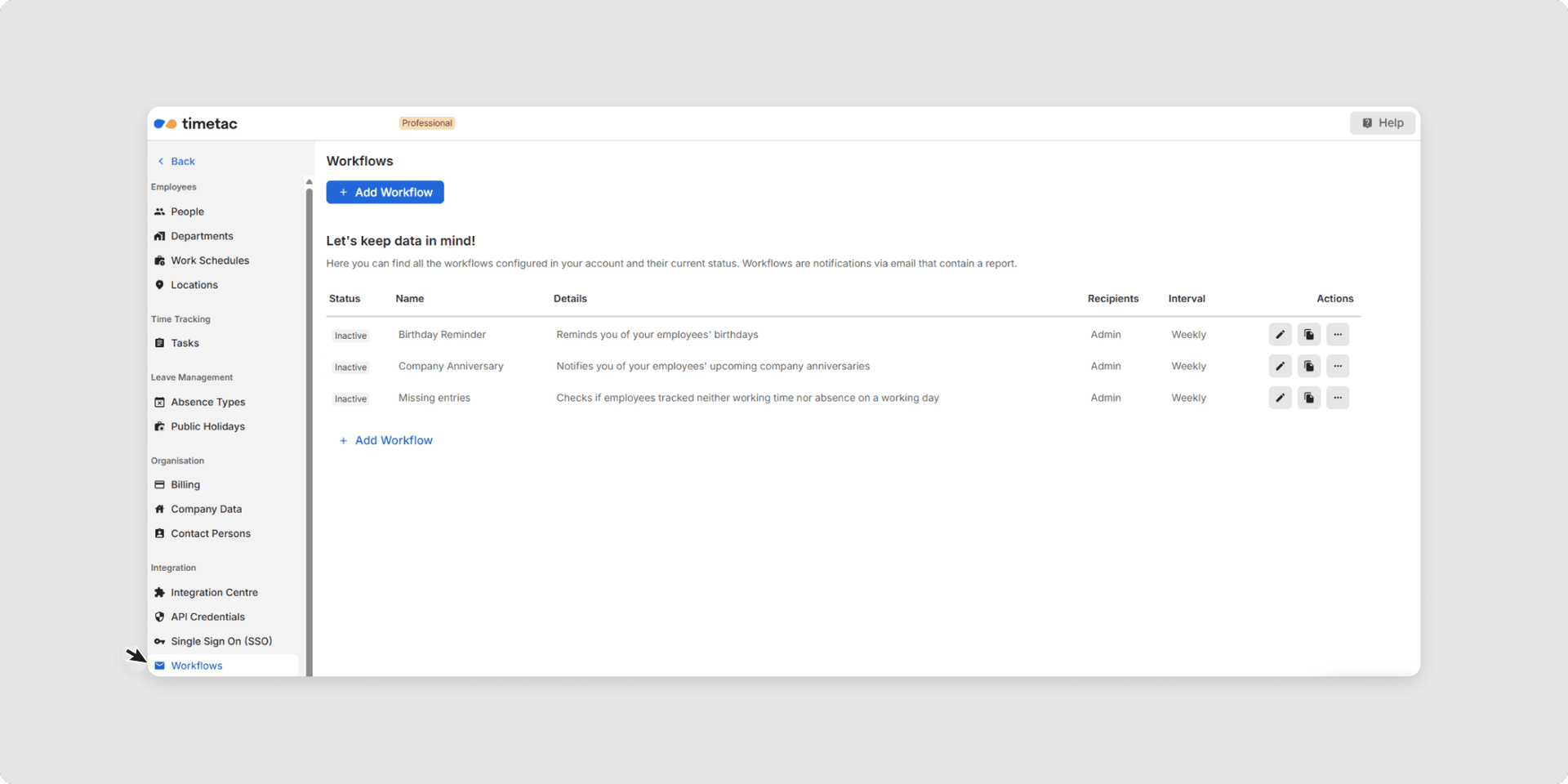Open the Help button
The image size is (1568, 784).
[1382, 123]
